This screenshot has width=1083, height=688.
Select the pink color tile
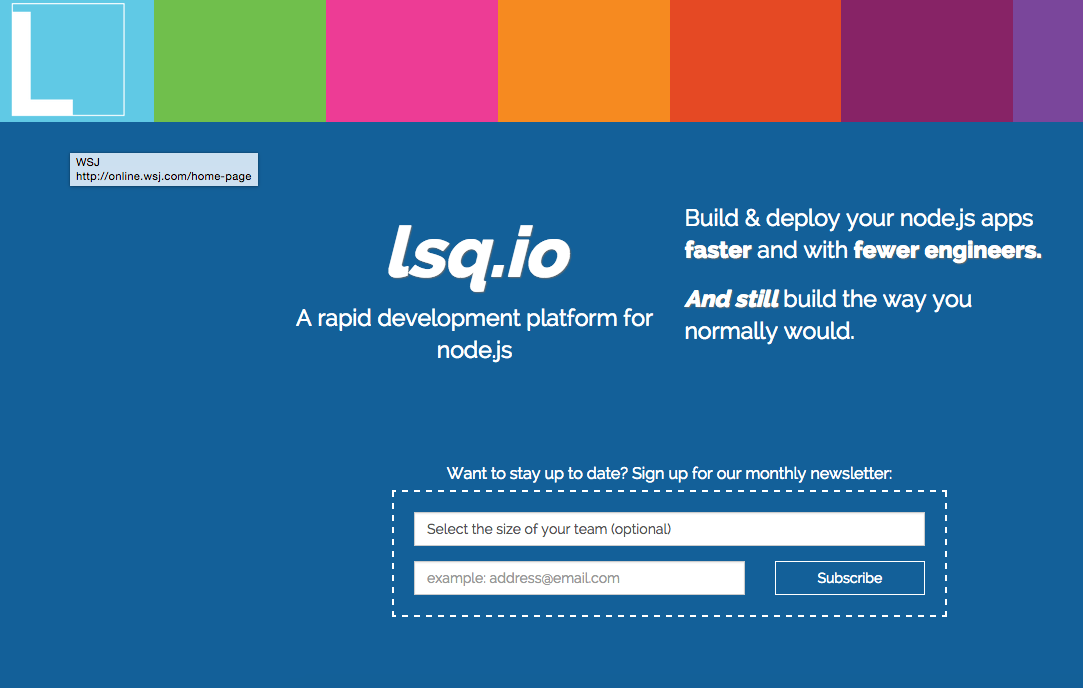coord(411,60)
